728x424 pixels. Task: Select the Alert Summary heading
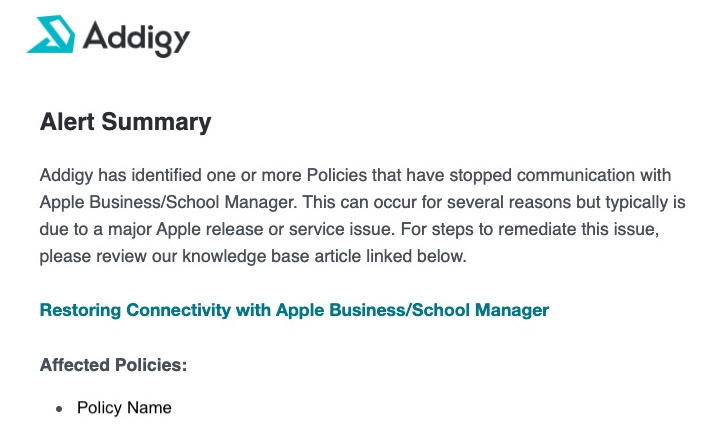click(125, 122)
